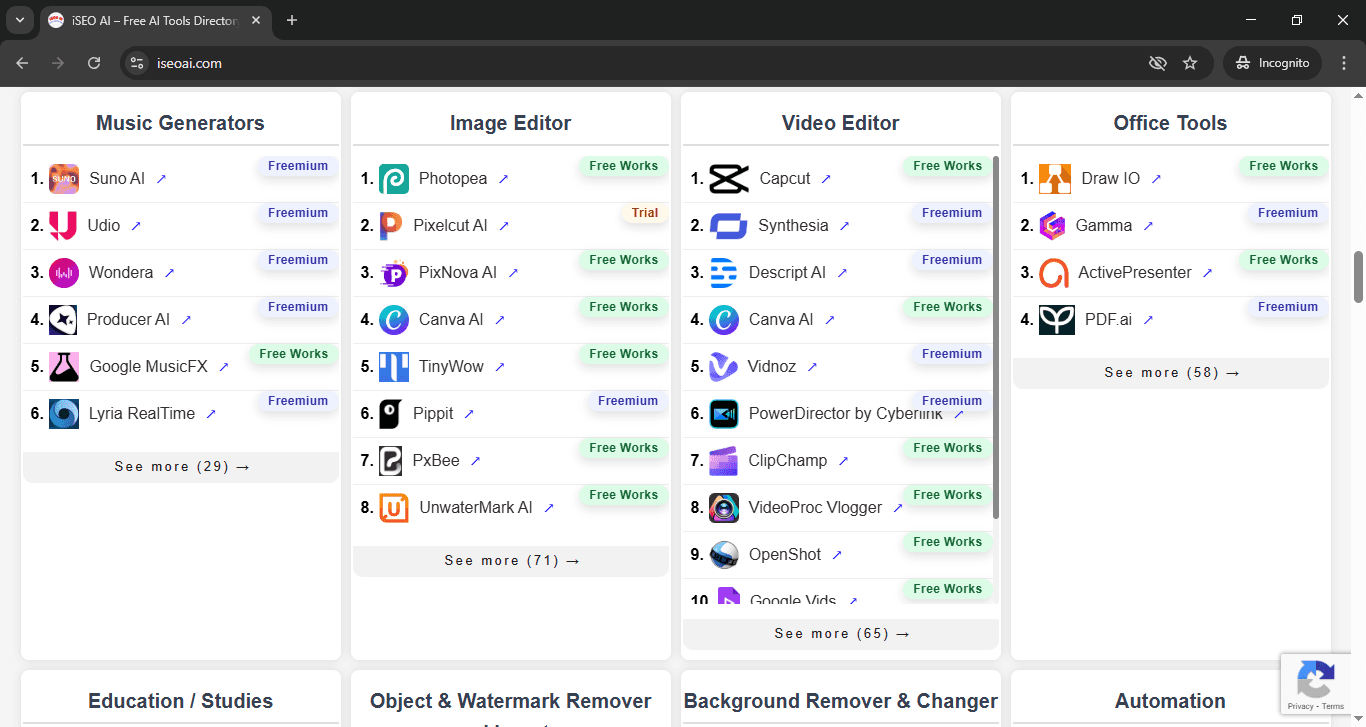Image resolution: width=1366 pixels, height=727 pixels.
Task: Open the browser three-dot menu
Action: click(x=1345, y=62)
